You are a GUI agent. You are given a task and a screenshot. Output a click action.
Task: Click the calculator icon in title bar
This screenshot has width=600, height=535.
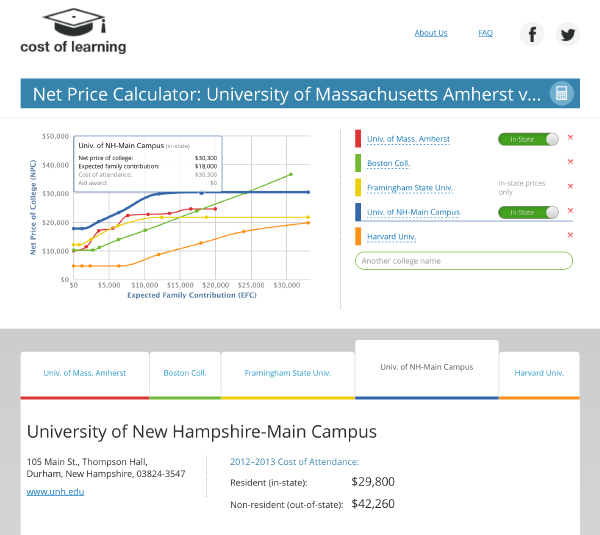point(561,94)
